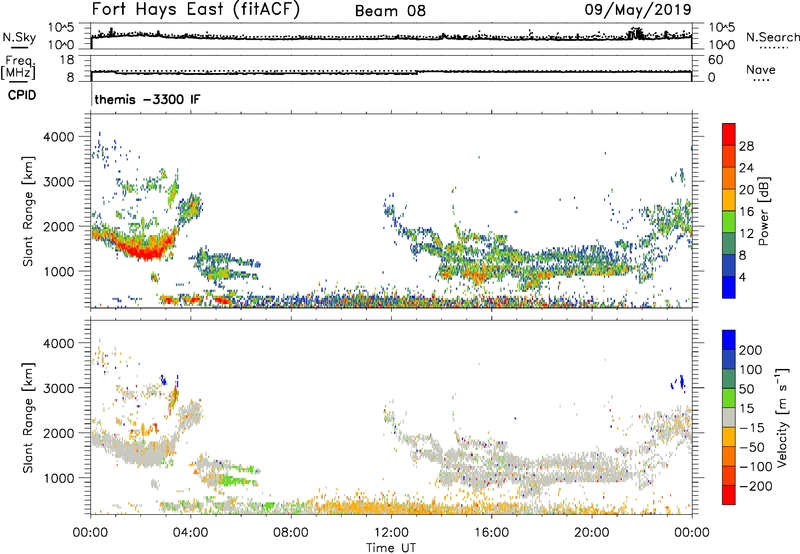This screenshot has width=800, height=554.
Task: Click the '200' velocity scale value
Action: 751,350
